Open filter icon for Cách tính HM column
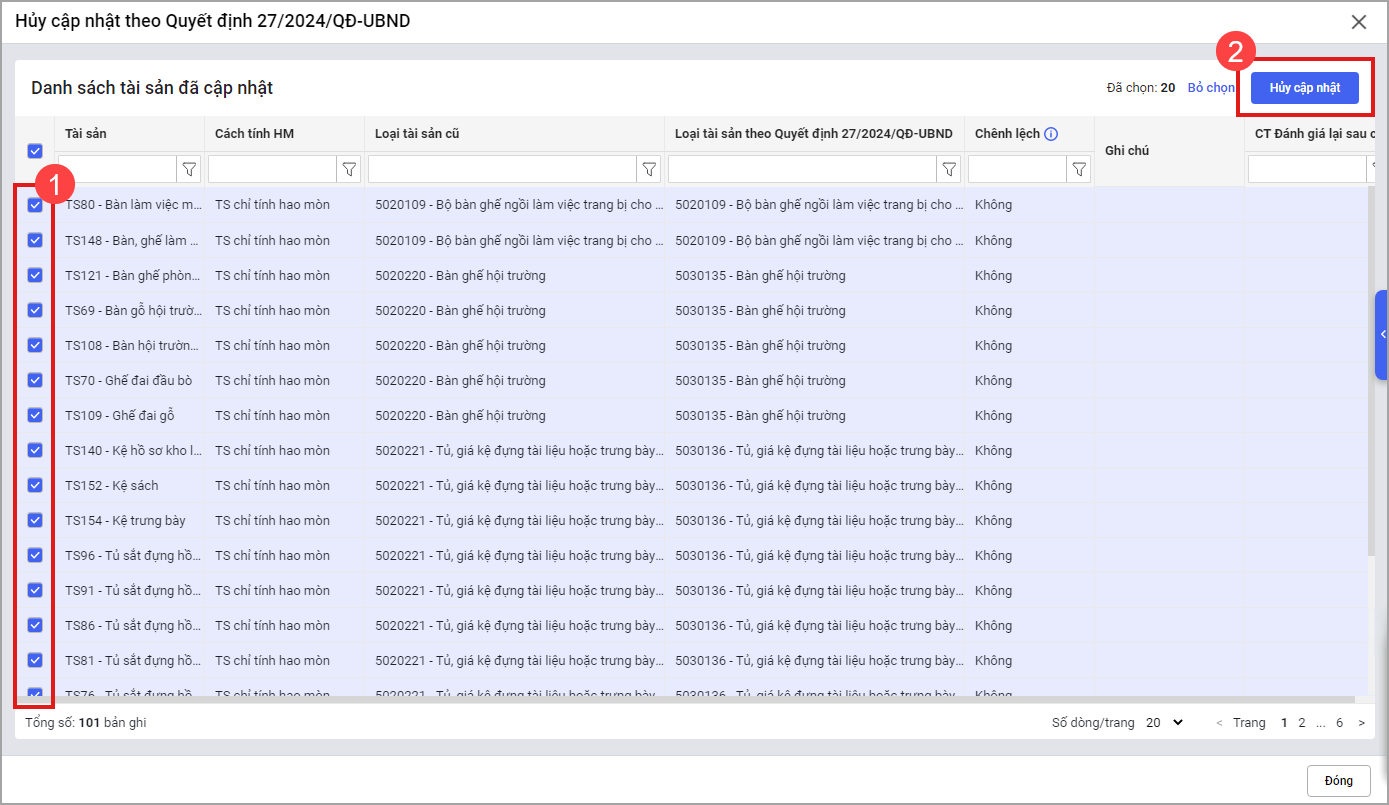Screen dimensions: 1389x805 click(349, 170)
